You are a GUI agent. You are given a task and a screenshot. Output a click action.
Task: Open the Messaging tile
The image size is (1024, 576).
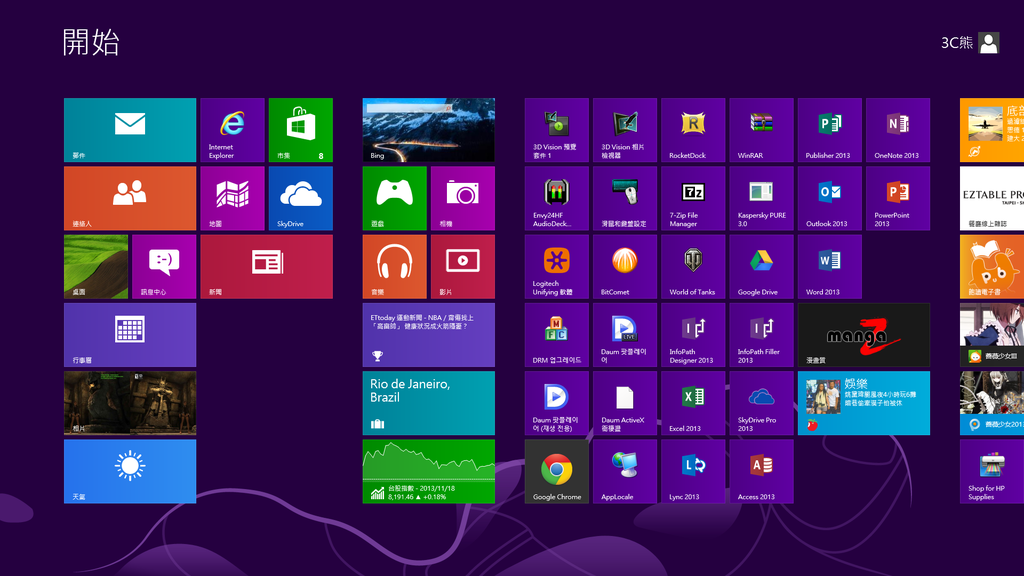click(164, 266)
